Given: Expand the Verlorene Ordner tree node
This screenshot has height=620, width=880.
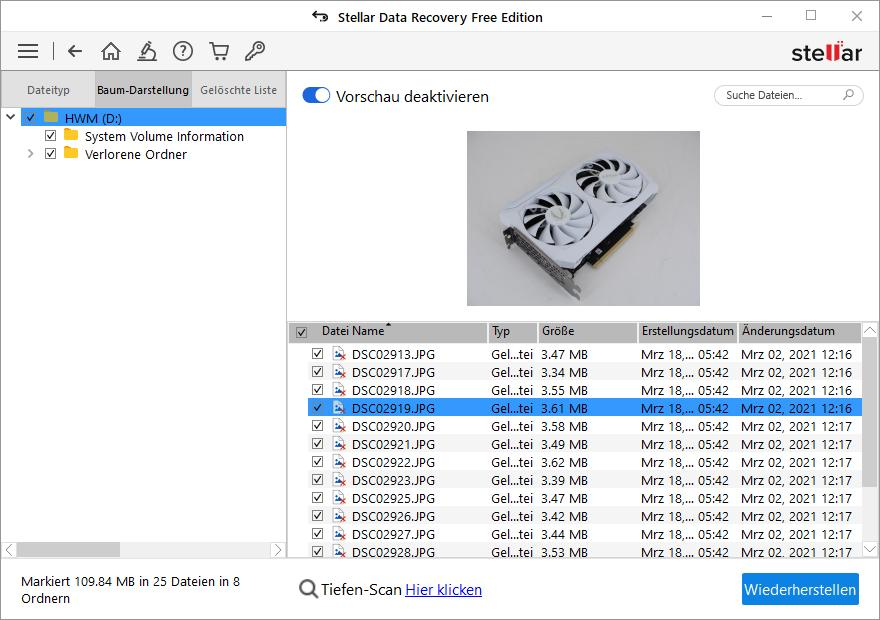Looking at the screenshot, I should click(x=30, y=154).
